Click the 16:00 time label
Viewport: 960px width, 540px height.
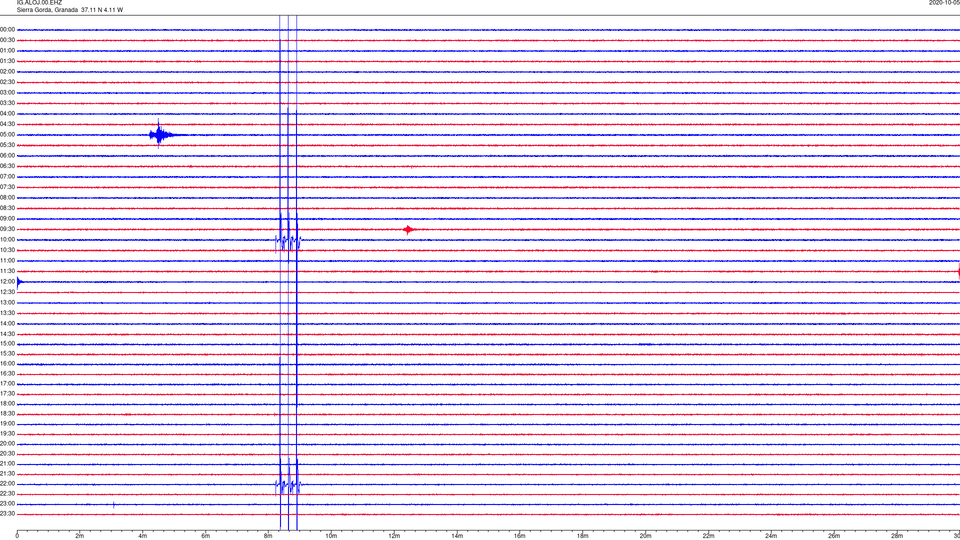7,364
